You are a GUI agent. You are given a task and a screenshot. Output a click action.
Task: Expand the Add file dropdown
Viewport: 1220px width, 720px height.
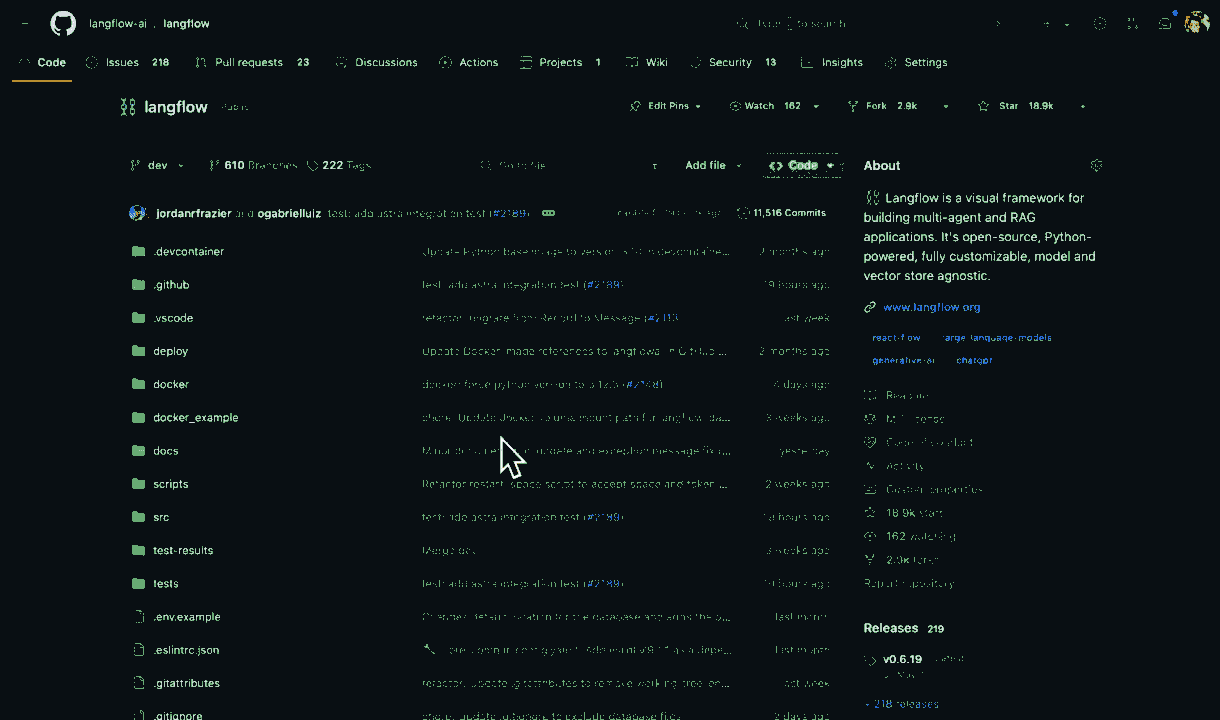point(713,166)
